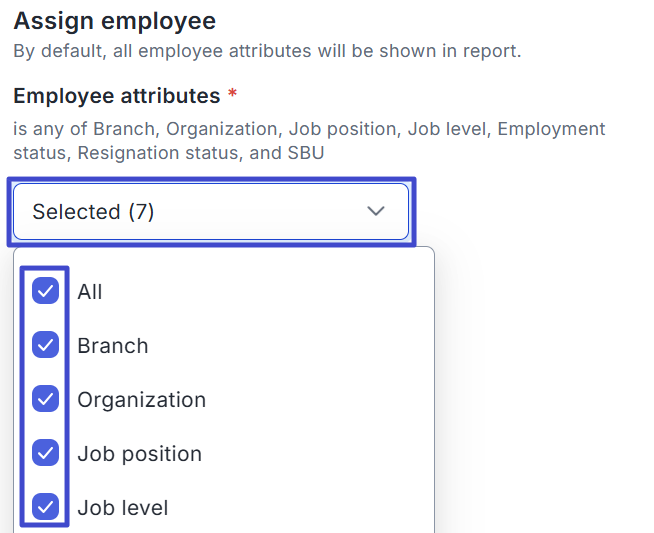Uncheck the Branch checkbox

coord(45,345)
